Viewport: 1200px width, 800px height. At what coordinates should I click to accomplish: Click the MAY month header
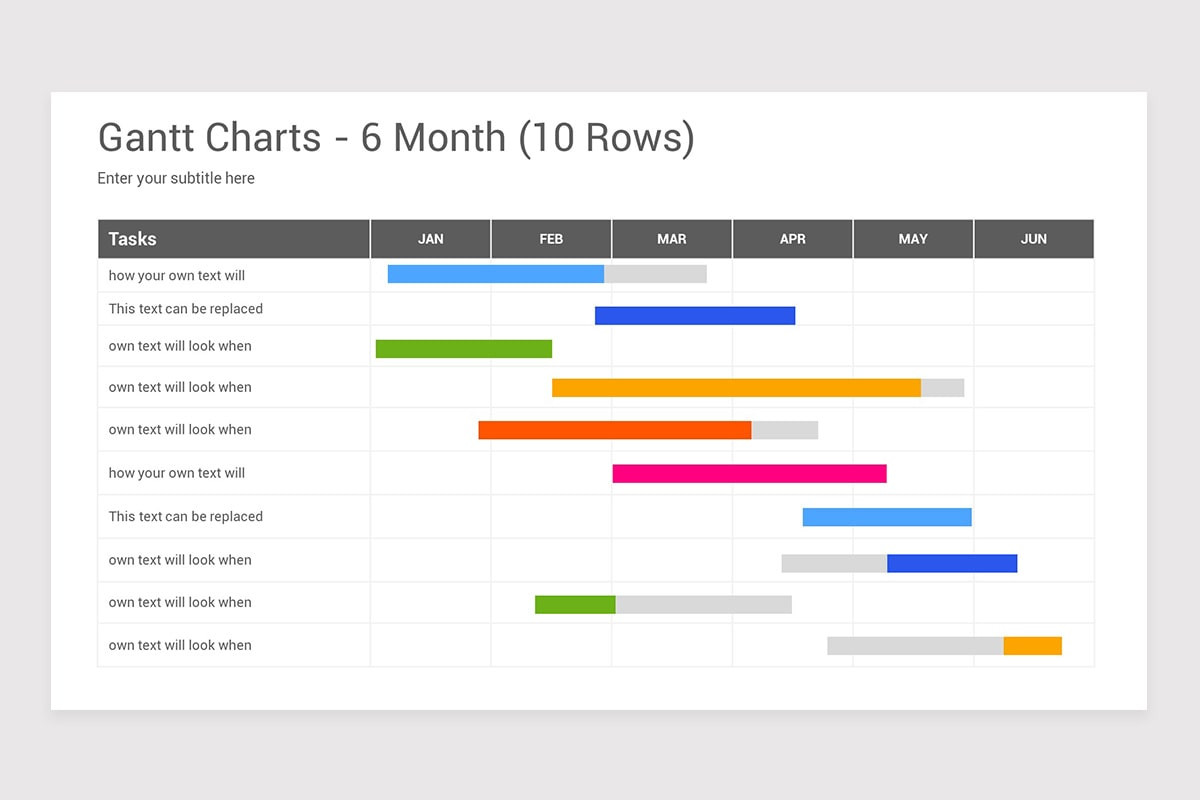click(x=913, y=239)
